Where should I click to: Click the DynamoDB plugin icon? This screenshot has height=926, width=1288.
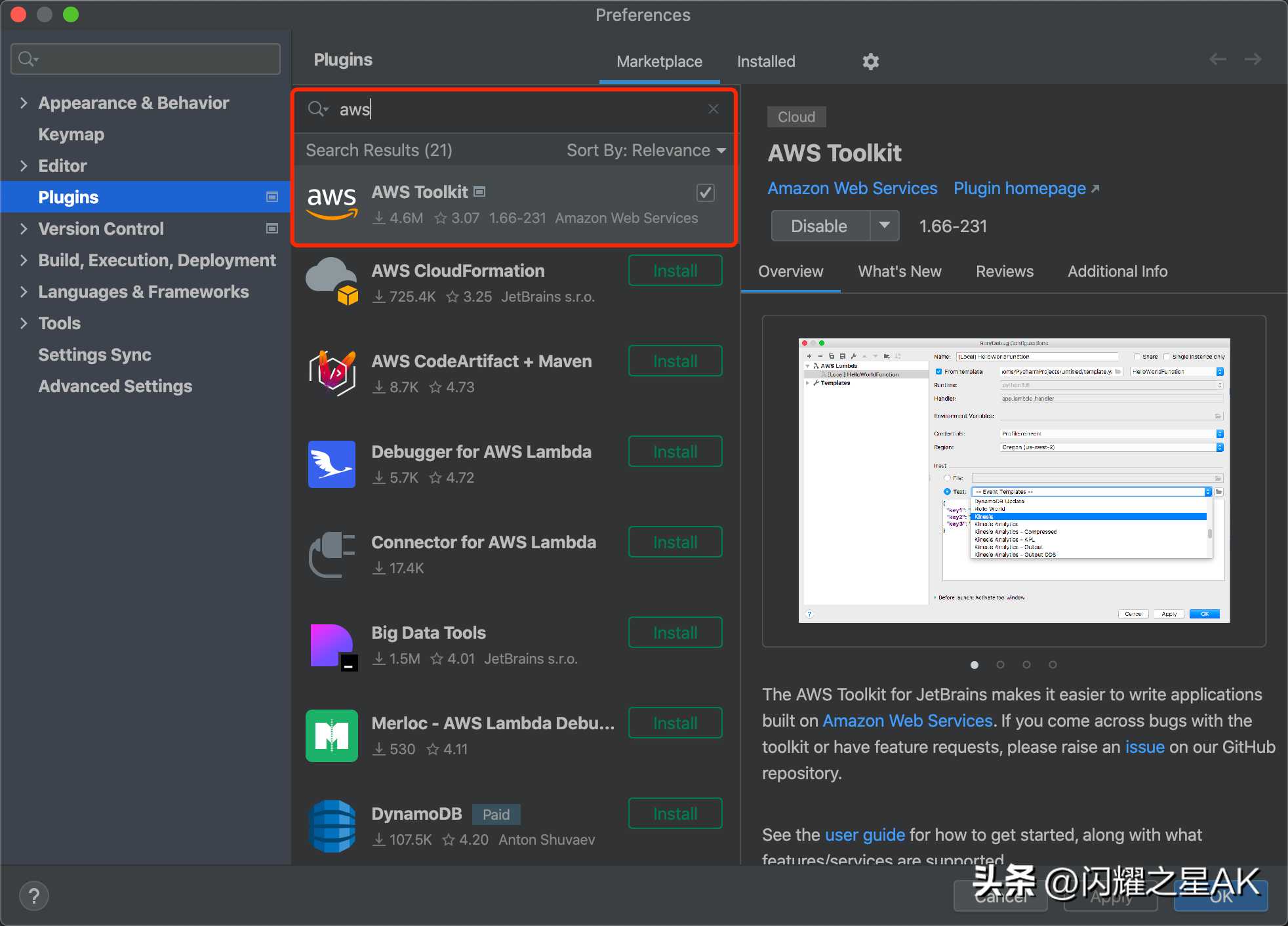(x=332, y=826)
